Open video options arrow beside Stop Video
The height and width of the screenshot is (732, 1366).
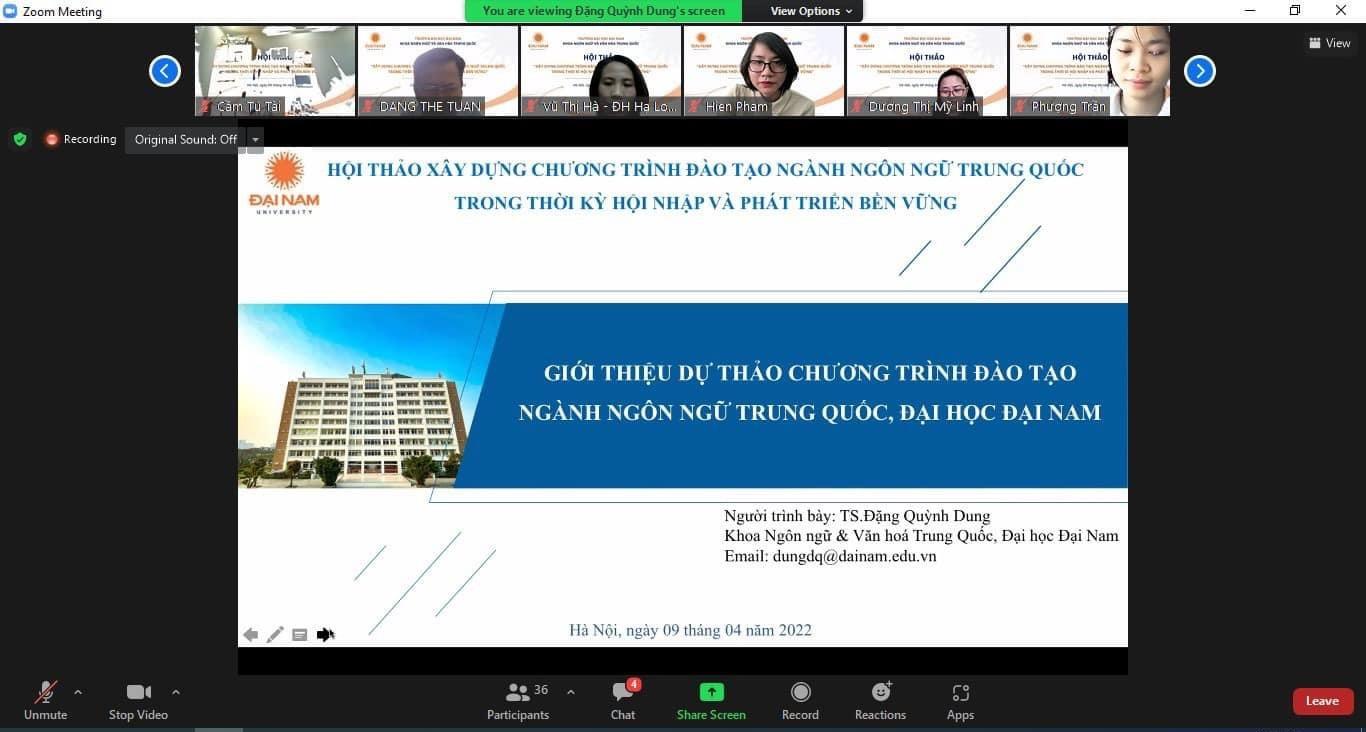click(176, 692)
